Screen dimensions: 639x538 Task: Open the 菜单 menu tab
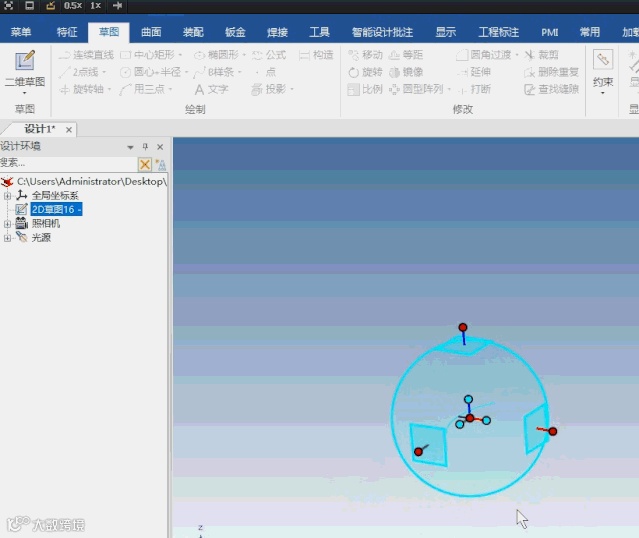click(x=20, y=32)
